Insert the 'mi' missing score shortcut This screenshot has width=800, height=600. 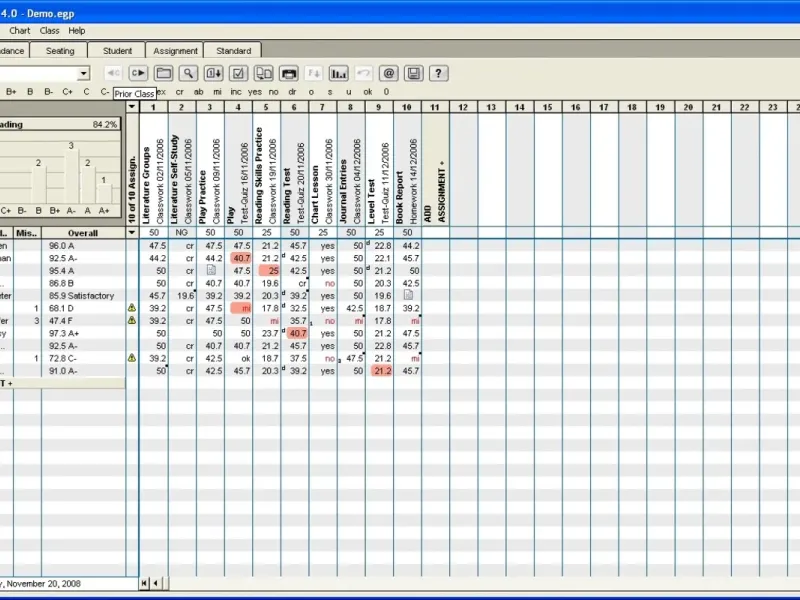pos(217,92)
